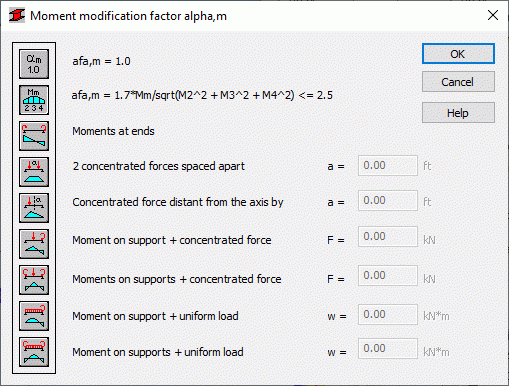The width and height of the screenshot is (509, 386).
Task: Focus the F field for Moments on supports
Action: (x=388, y=276)
